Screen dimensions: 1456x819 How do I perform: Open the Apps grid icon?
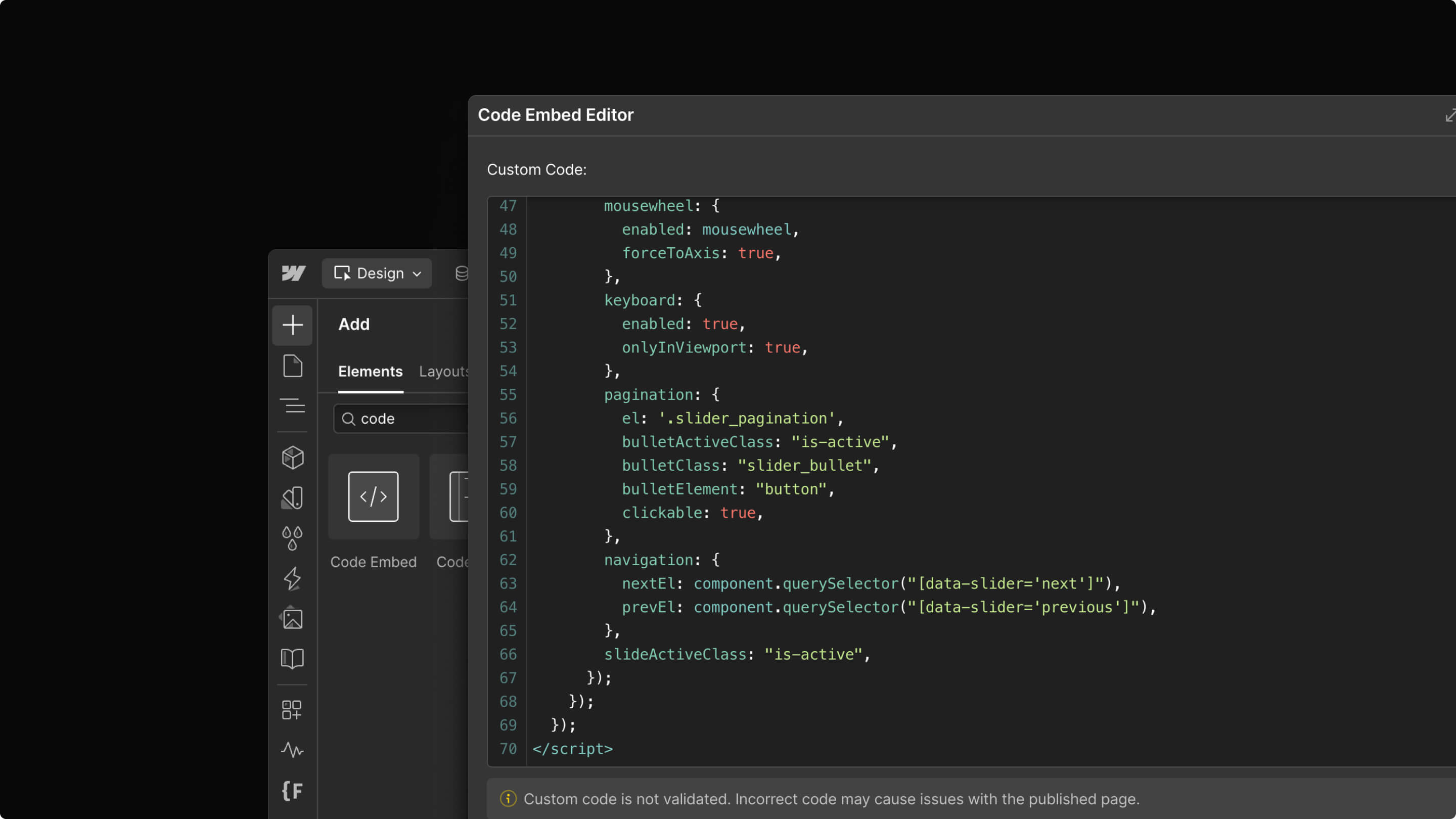[292, 709]
